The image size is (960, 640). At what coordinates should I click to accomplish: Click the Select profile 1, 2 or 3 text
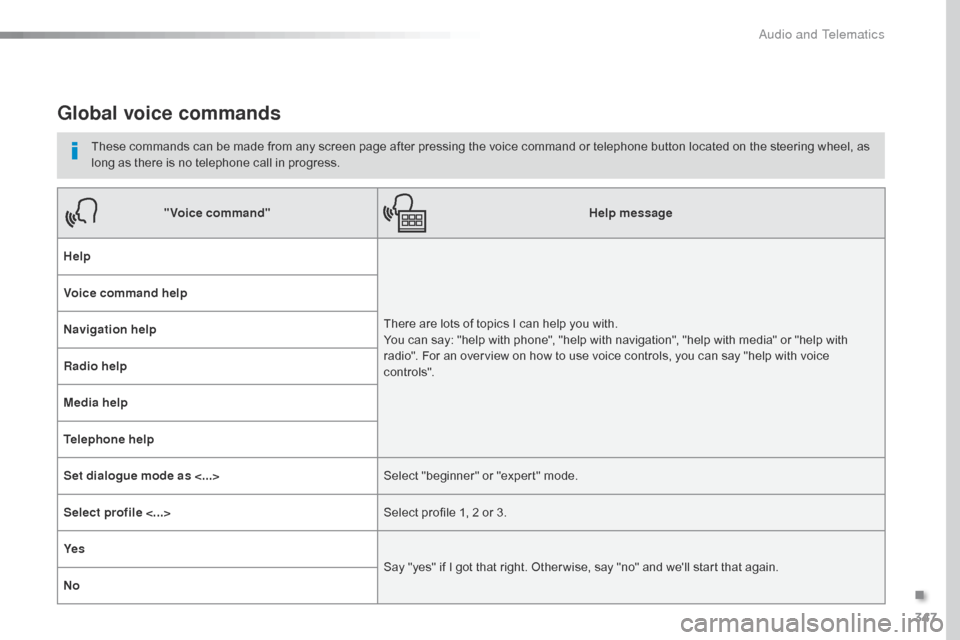click(445, 512)
